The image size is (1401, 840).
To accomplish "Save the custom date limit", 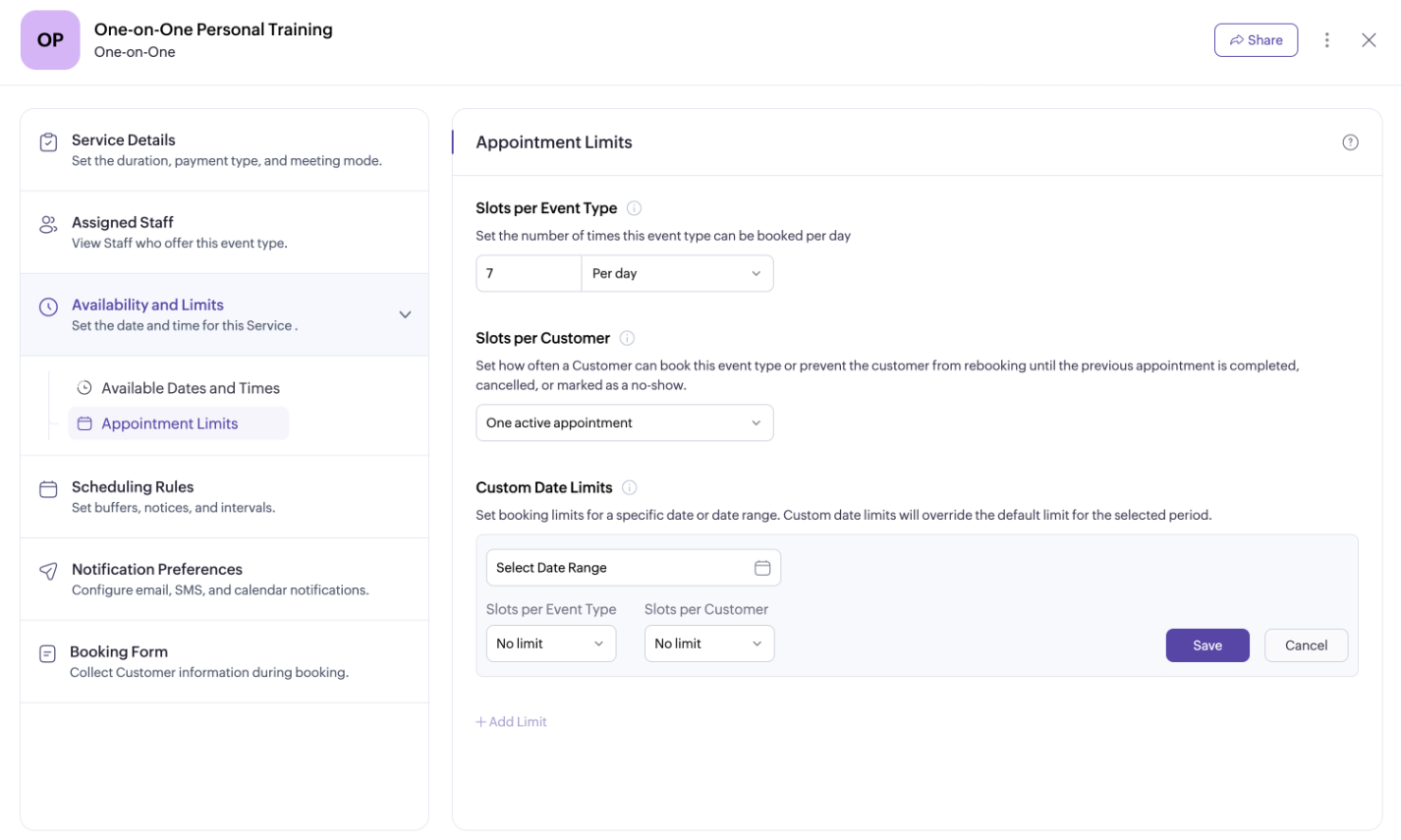I will tap(1207, 645).
